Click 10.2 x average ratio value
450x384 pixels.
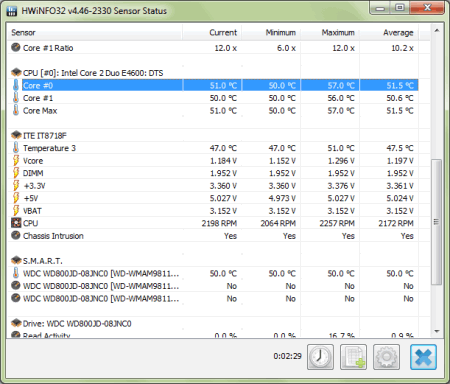tap(402, 48)
